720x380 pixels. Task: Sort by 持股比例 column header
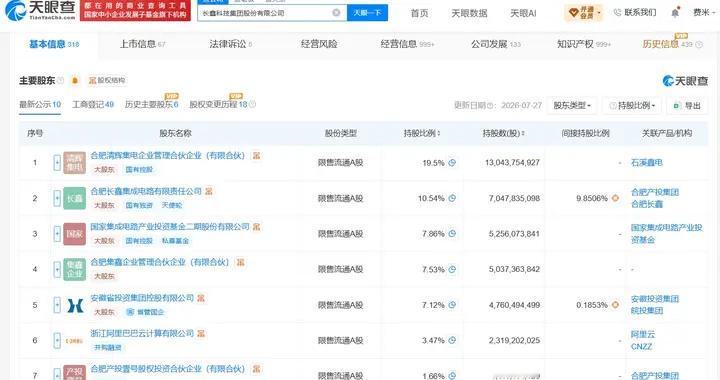coord(422,134)
